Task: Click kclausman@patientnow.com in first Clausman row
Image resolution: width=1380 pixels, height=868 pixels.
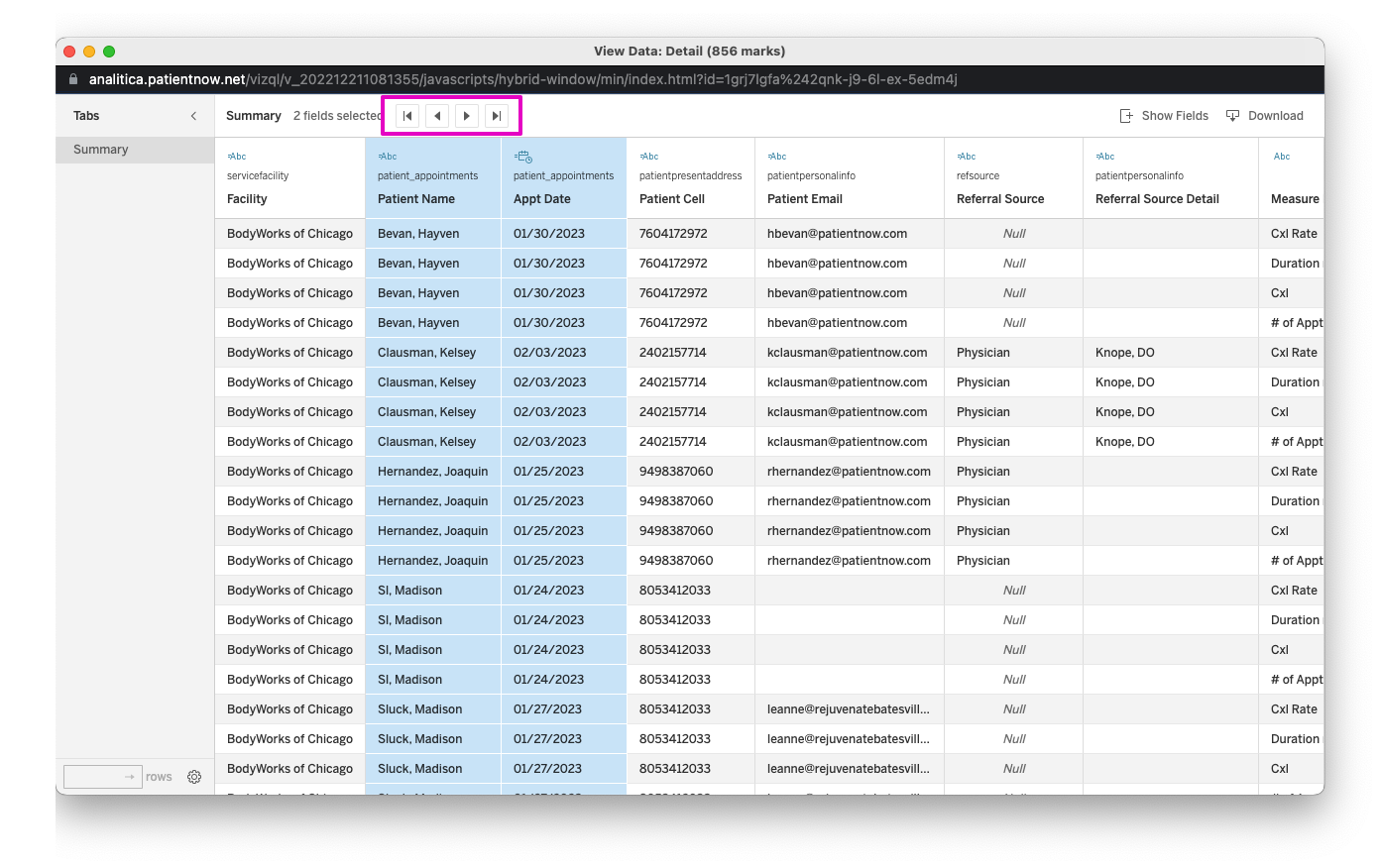Action: [847, 353]
